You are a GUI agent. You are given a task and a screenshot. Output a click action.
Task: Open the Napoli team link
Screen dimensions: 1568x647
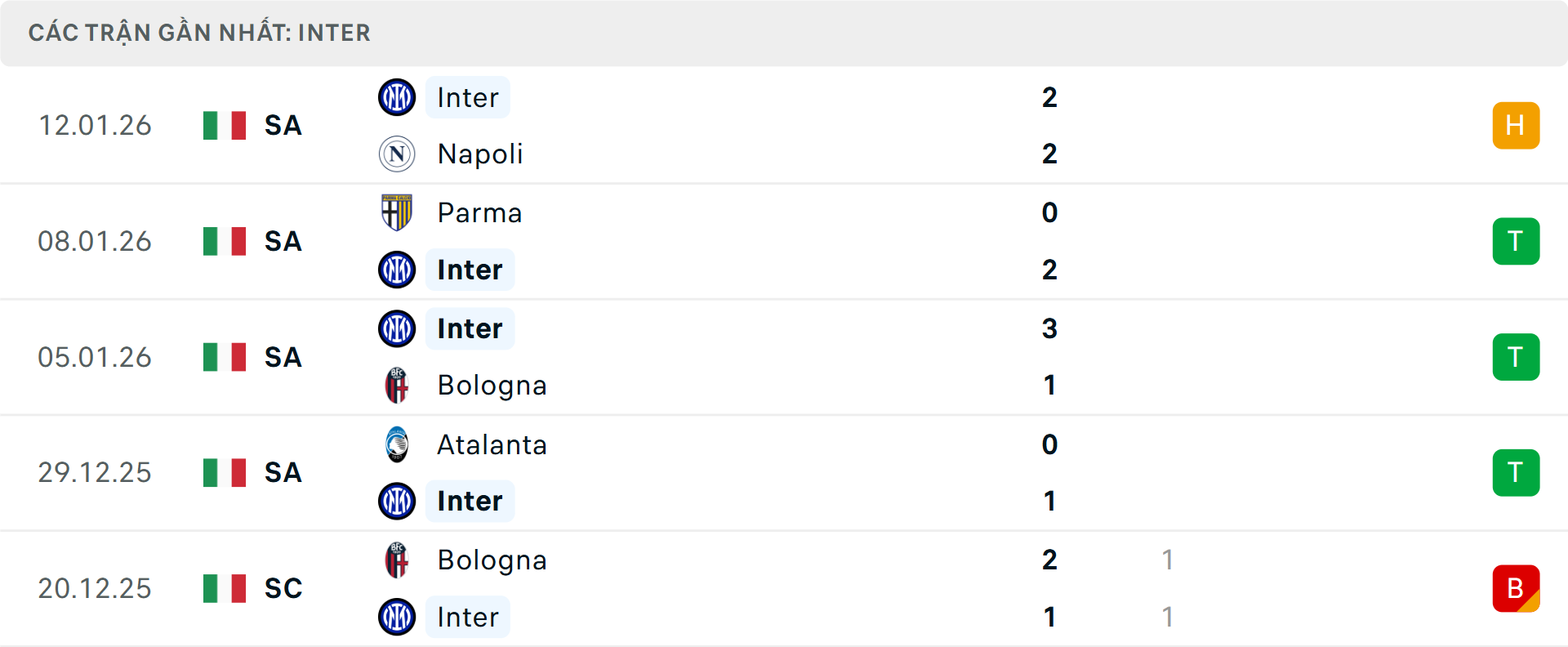pyautogui.click(x=480, y=154)
